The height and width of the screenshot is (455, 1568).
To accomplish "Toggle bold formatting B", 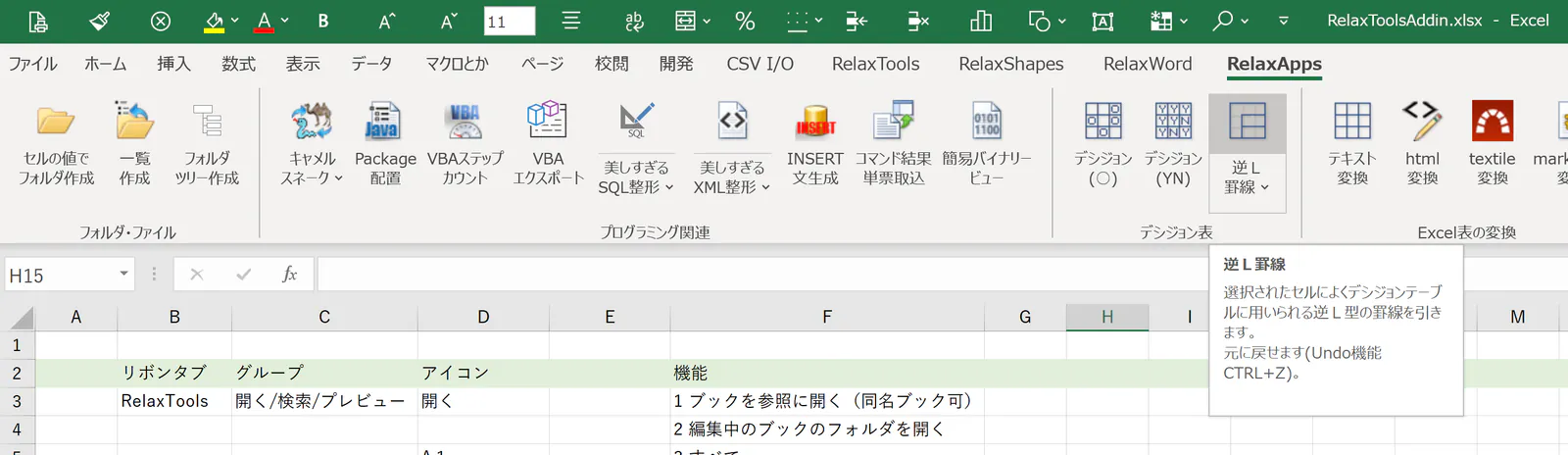I will point(323,21).
